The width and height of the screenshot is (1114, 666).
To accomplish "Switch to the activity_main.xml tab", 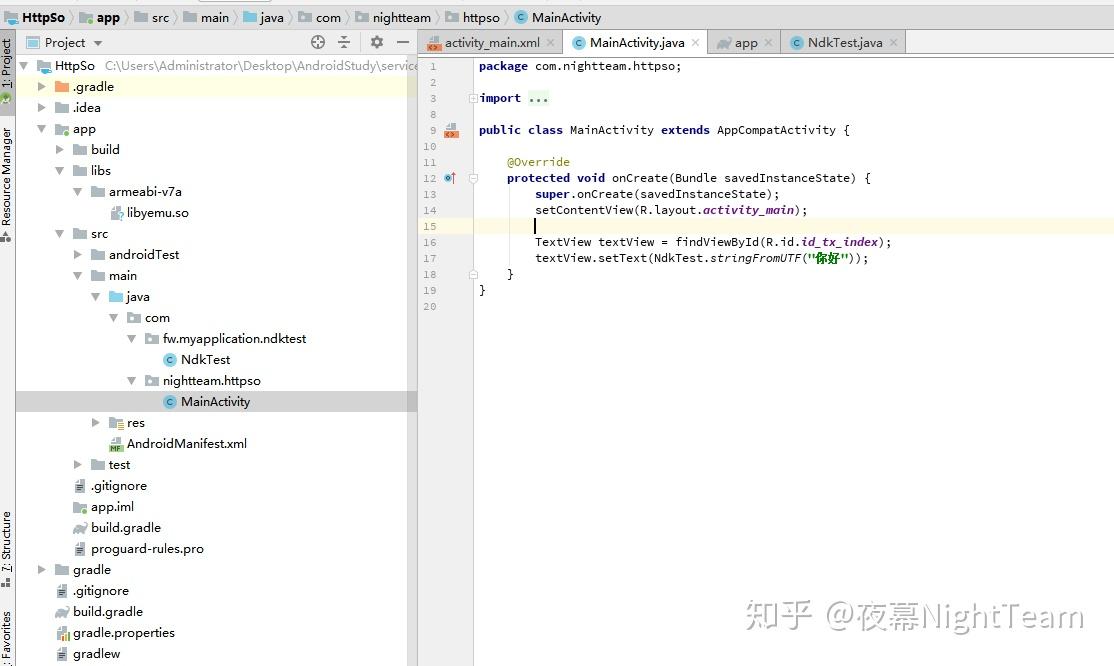I will pyautogui.click(x=490, y=42).
